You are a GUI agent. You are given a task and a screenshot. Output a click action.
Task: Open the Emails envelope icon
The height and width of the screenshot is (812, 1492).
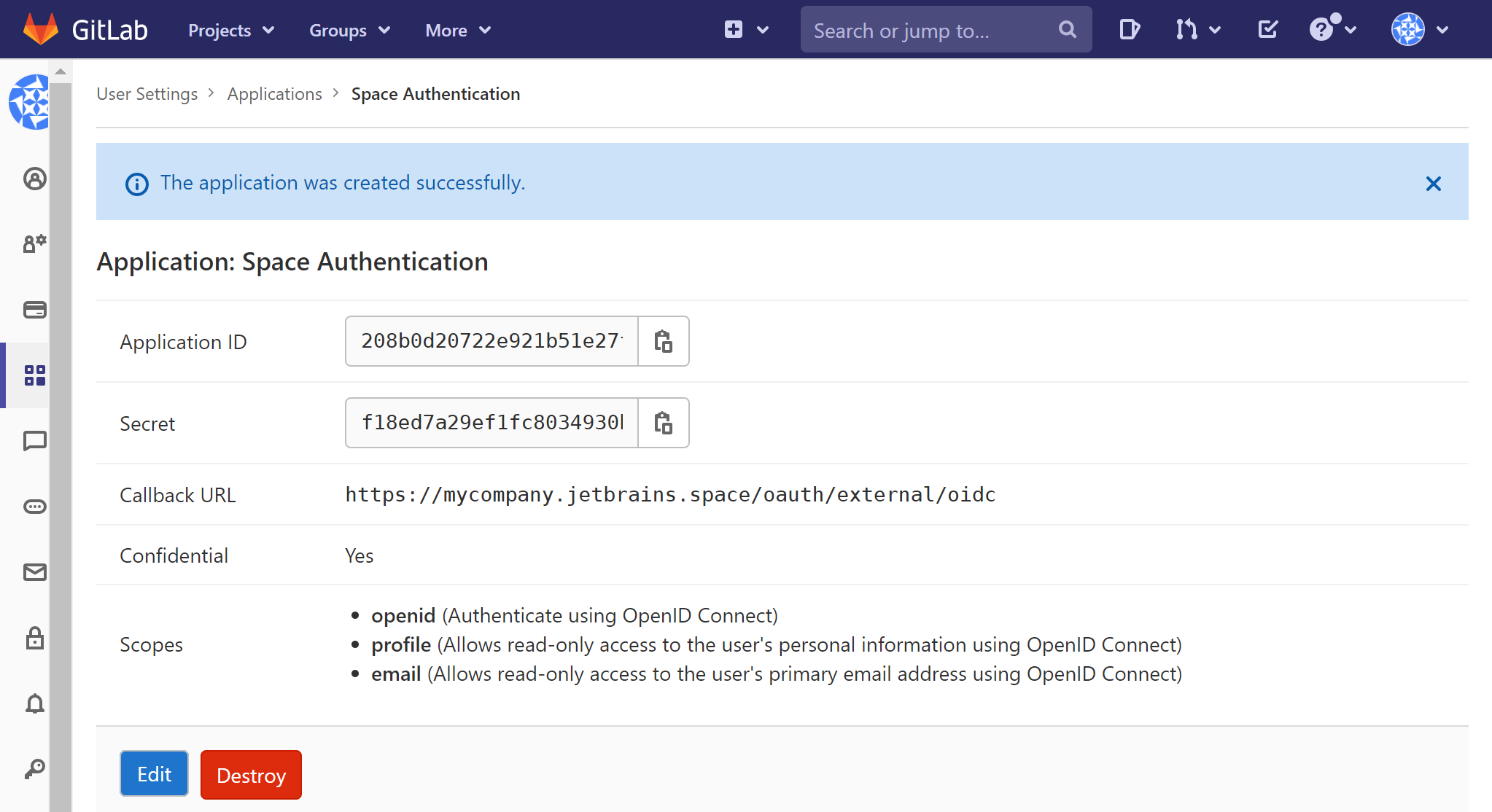point(34,572)
